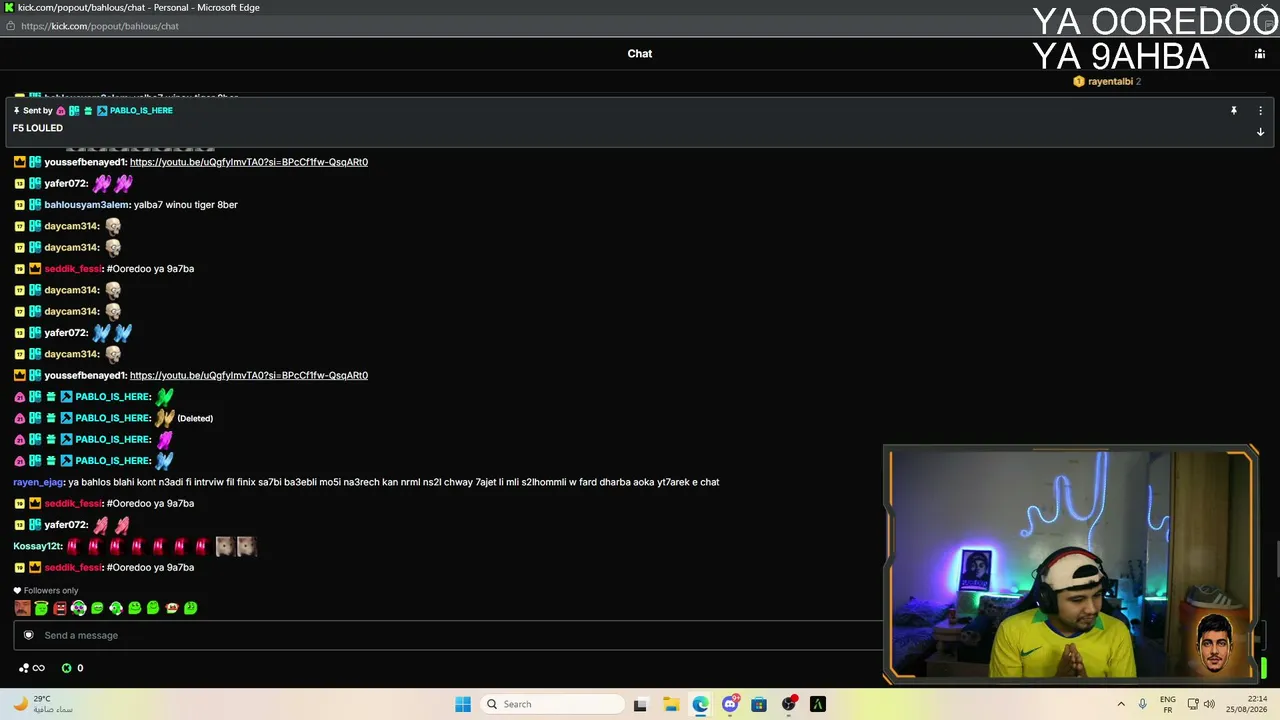Click the Windows taskbar Search box

553,704
